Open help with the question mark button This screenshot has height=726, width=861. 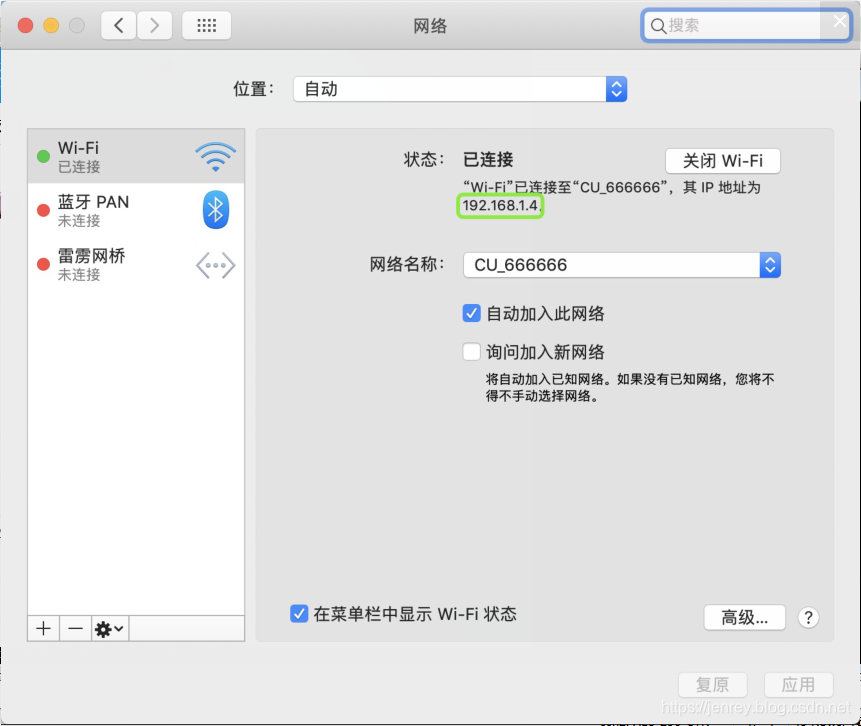pos(808,617)
